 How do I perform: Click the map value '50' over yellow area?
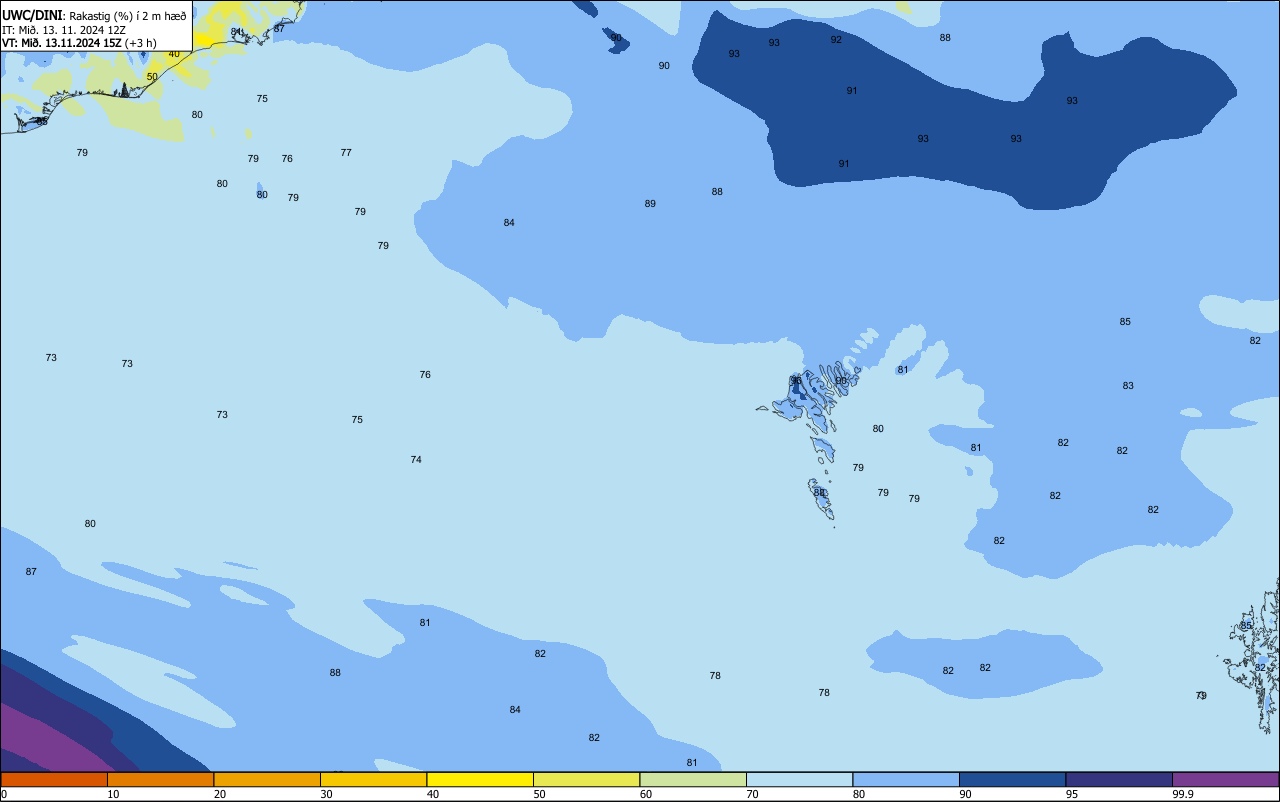point(152,77)
